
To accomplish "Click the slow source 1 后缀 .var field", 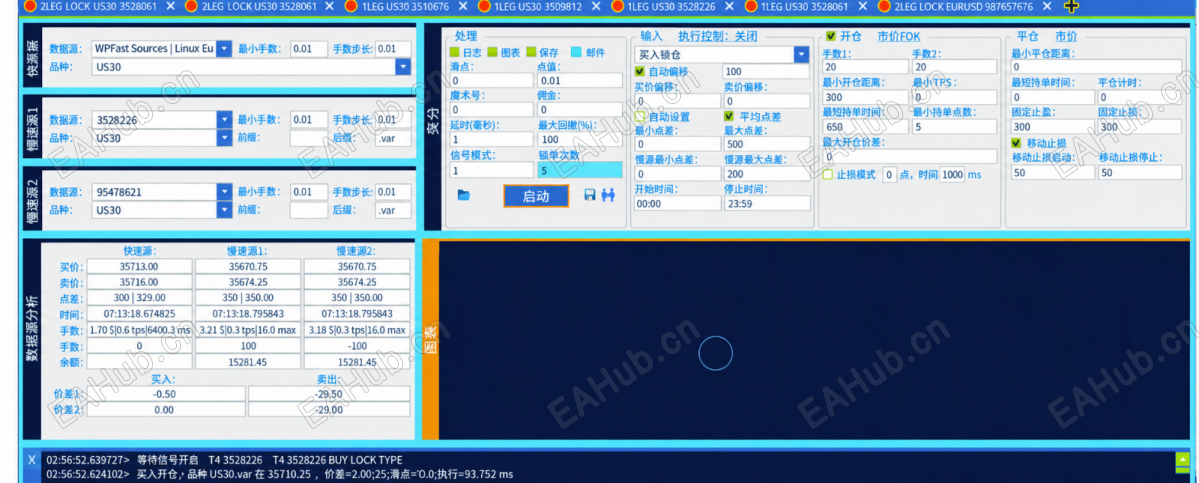I will (393, 138).
